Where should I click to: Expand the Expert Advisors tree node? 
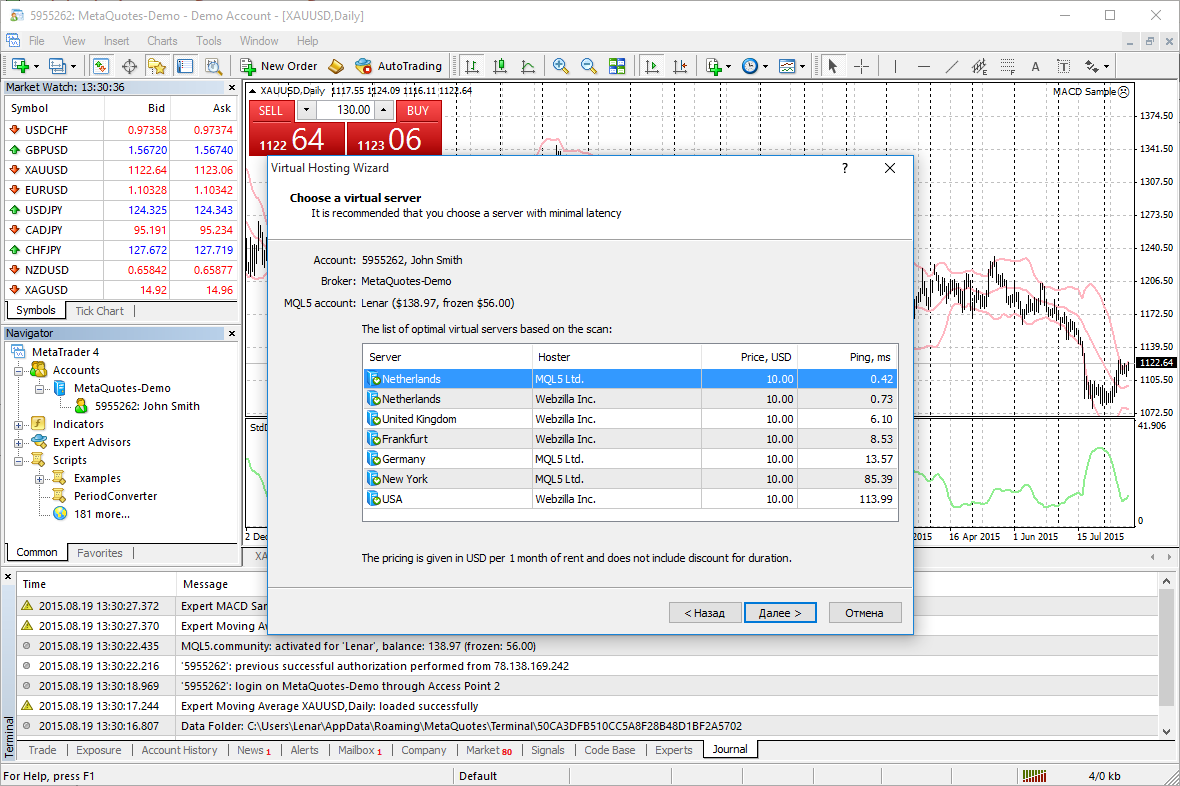coord(19,442)
